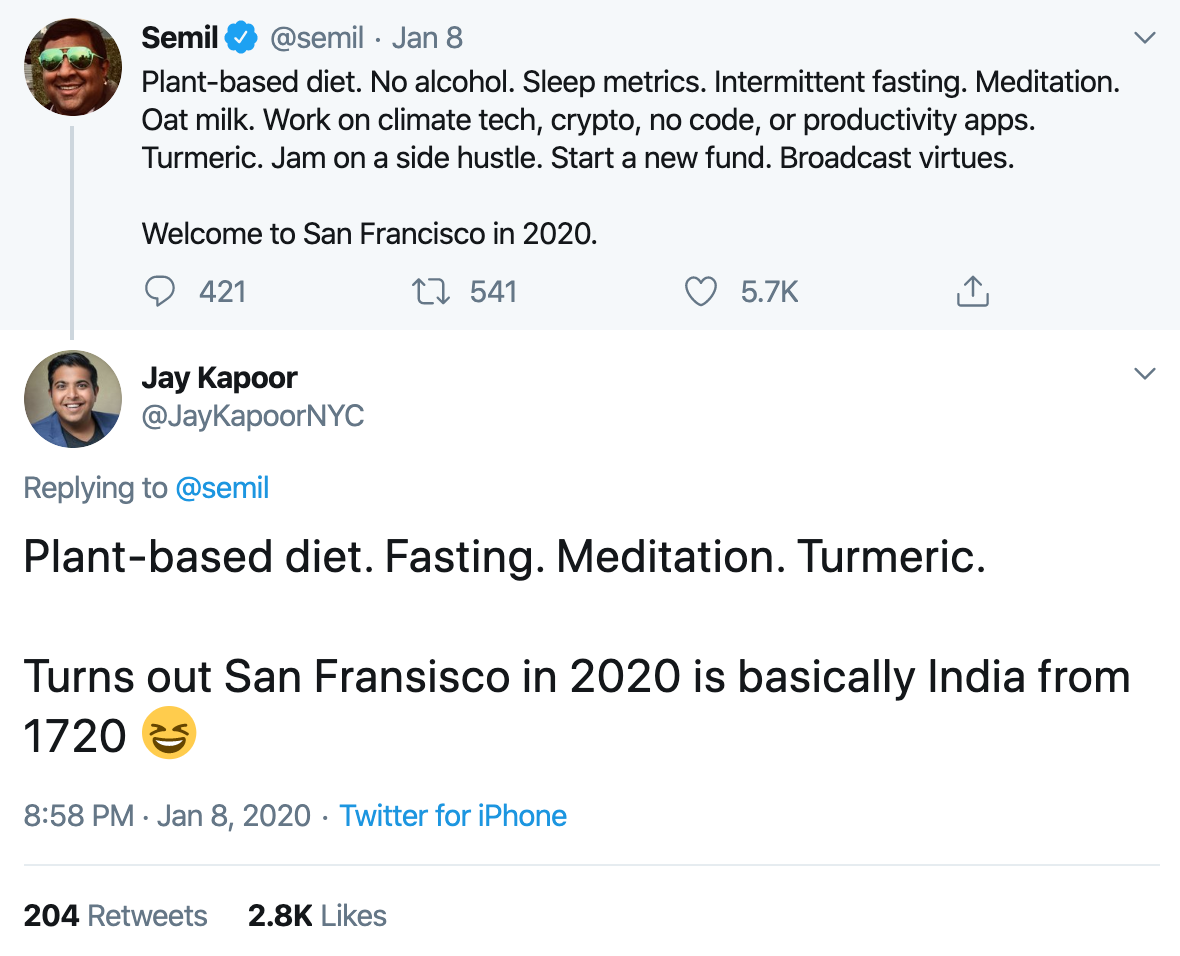Like Semil's tweet with heart icon
The height and width of the screenshot is (956, 1180).
(x=701, y=291)
